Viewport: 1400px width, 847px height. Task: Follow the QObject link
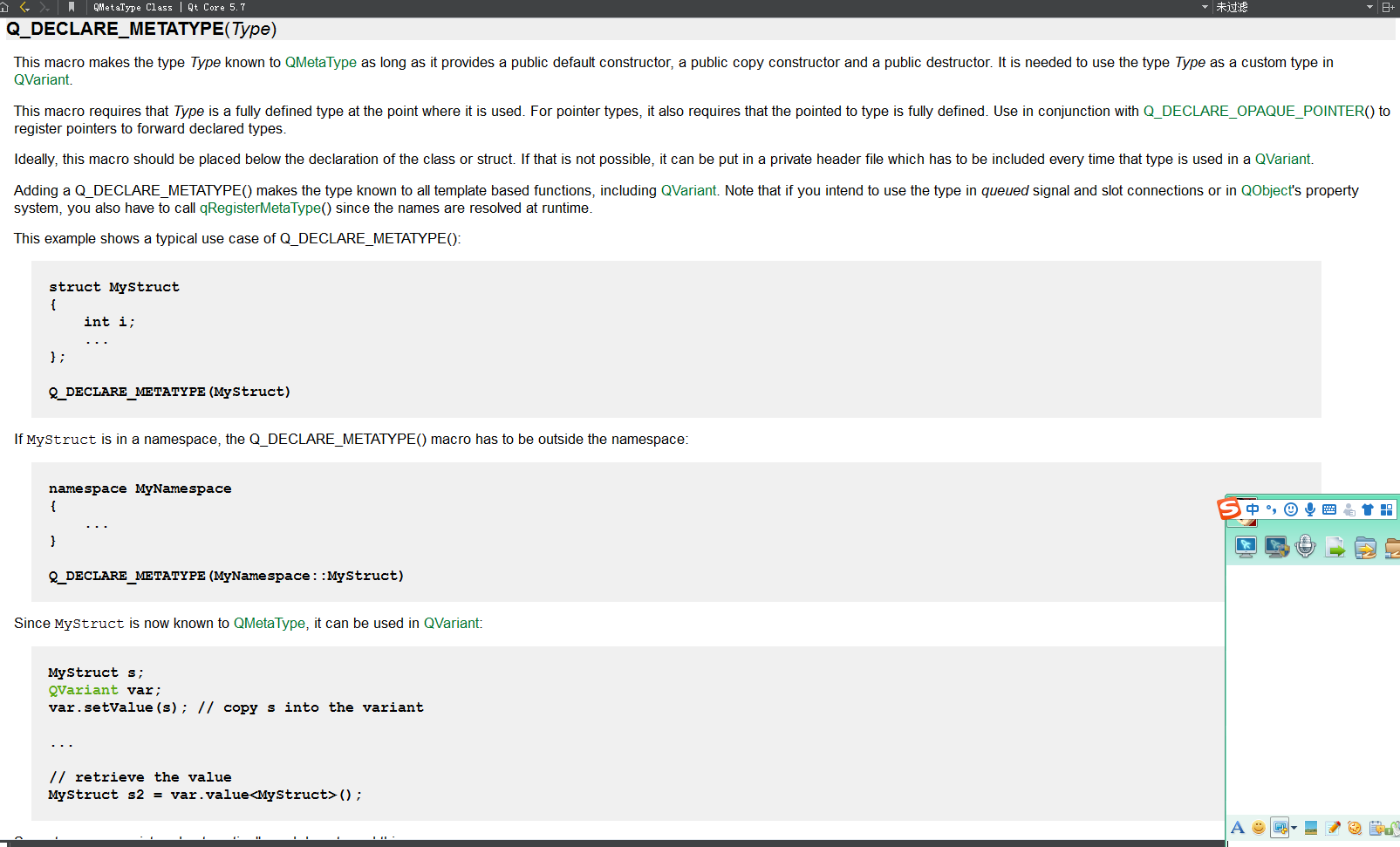tap(1266, 191)
